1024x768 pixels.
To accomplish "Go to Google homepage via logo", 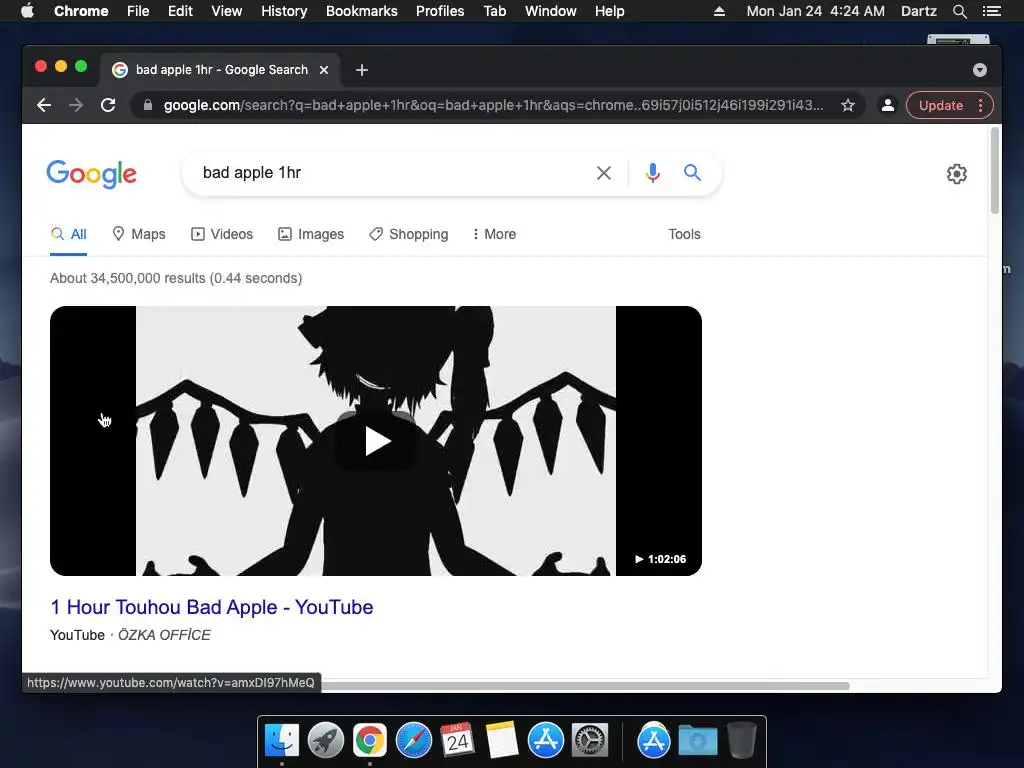I will point(91,174).
